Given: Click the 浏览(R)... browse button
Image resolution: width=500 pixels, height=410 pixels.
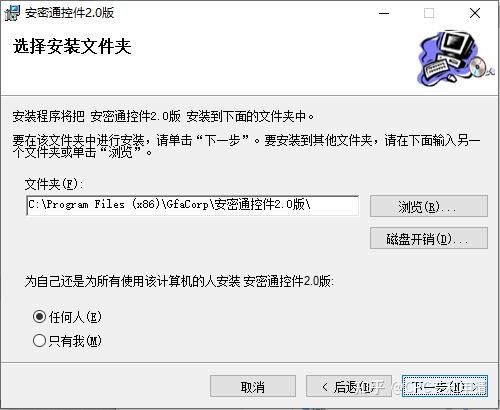Looking at the screenshot, I should click(429, 206).
